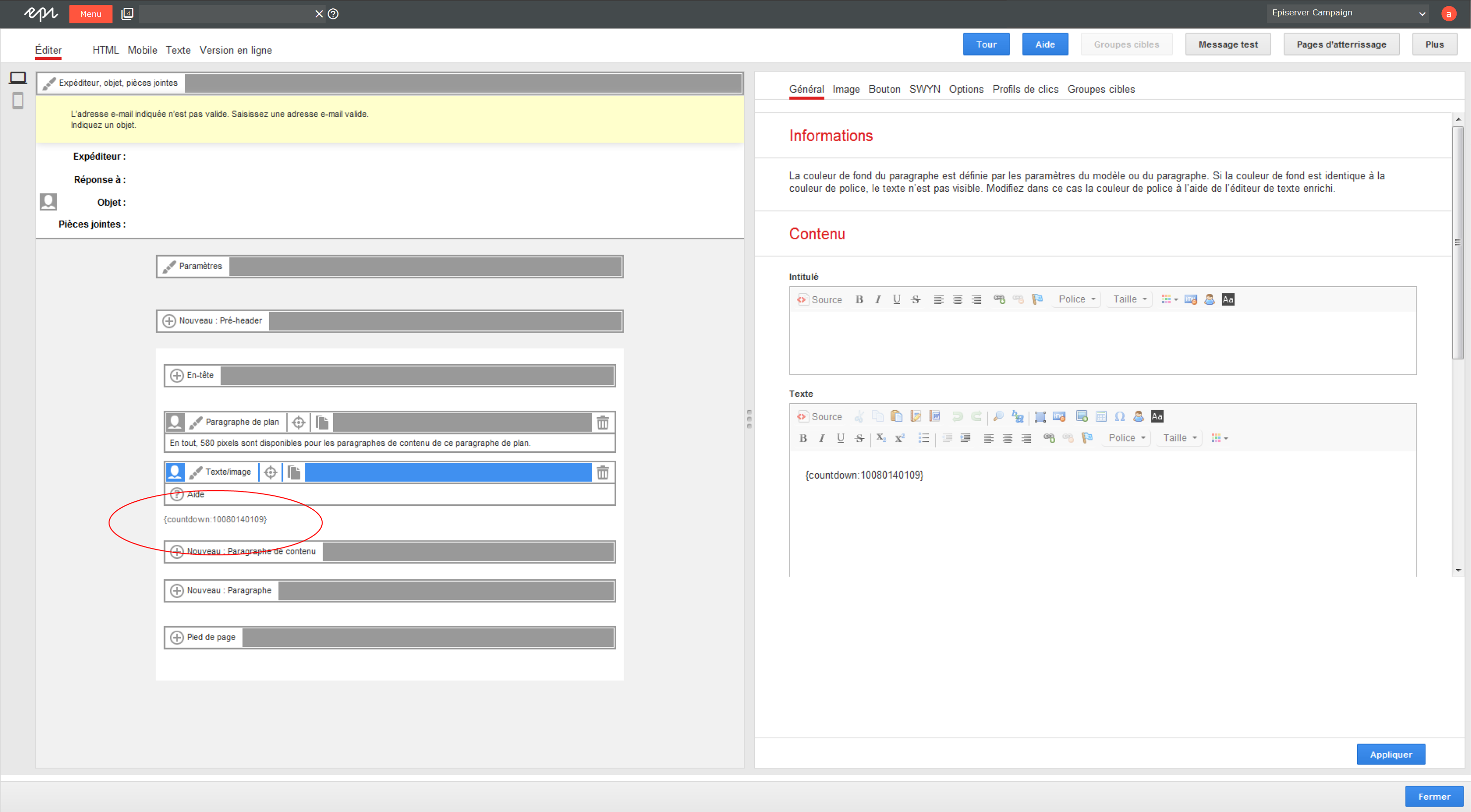
Task: Click the Aa icon in Intitulé toolbar
Action: 1228,300
